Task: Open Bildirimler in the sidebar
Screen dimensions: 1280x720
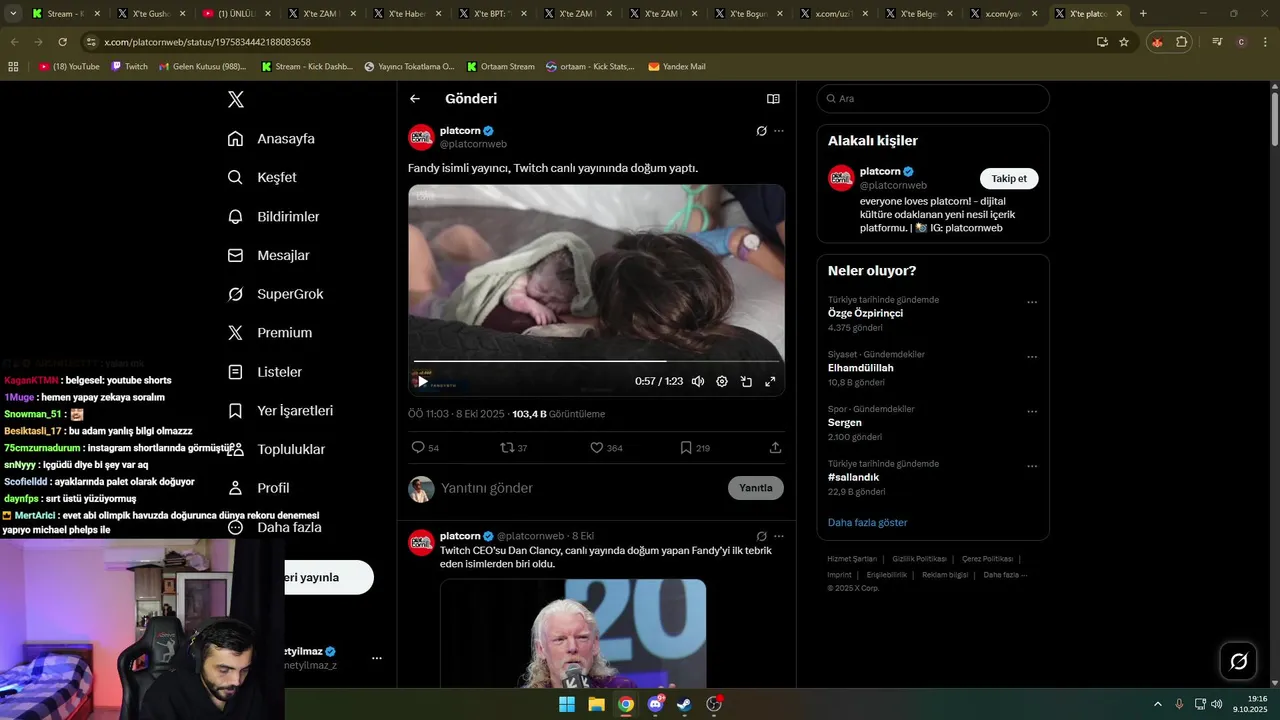Action: 273,216
